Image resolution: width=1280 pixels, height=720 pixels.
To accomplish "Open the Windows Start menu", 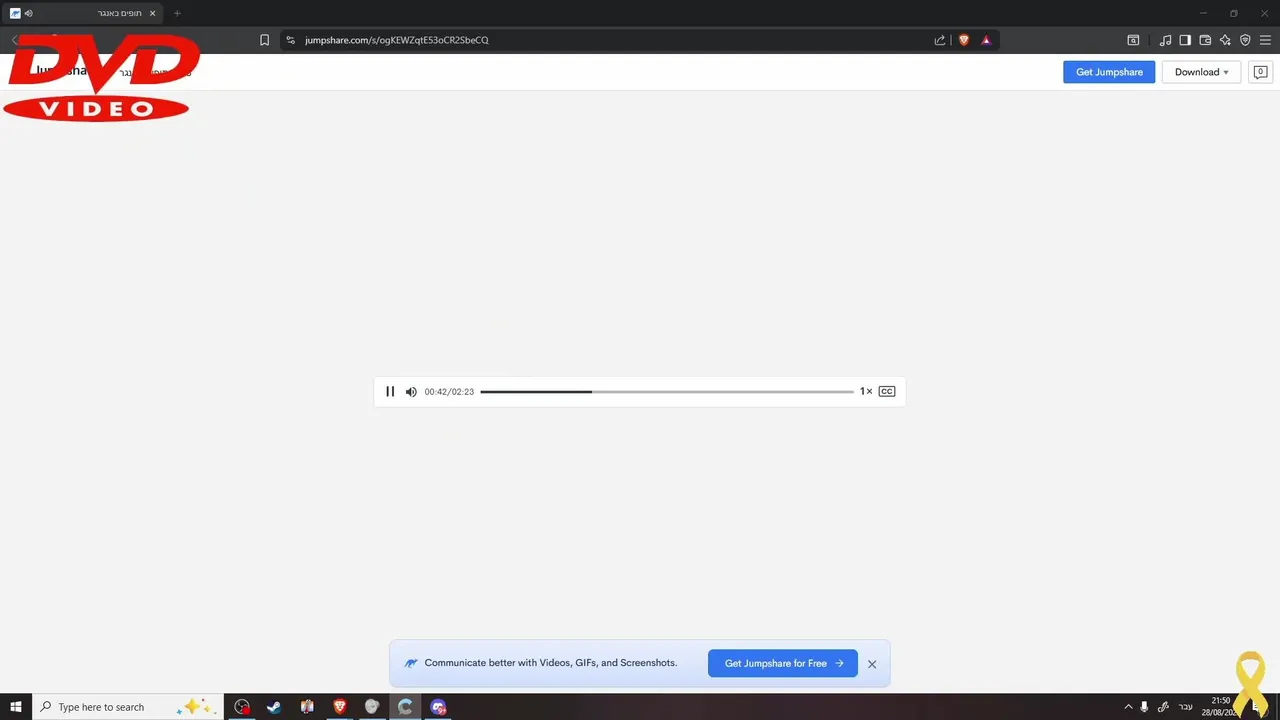I will coord(16,707).
